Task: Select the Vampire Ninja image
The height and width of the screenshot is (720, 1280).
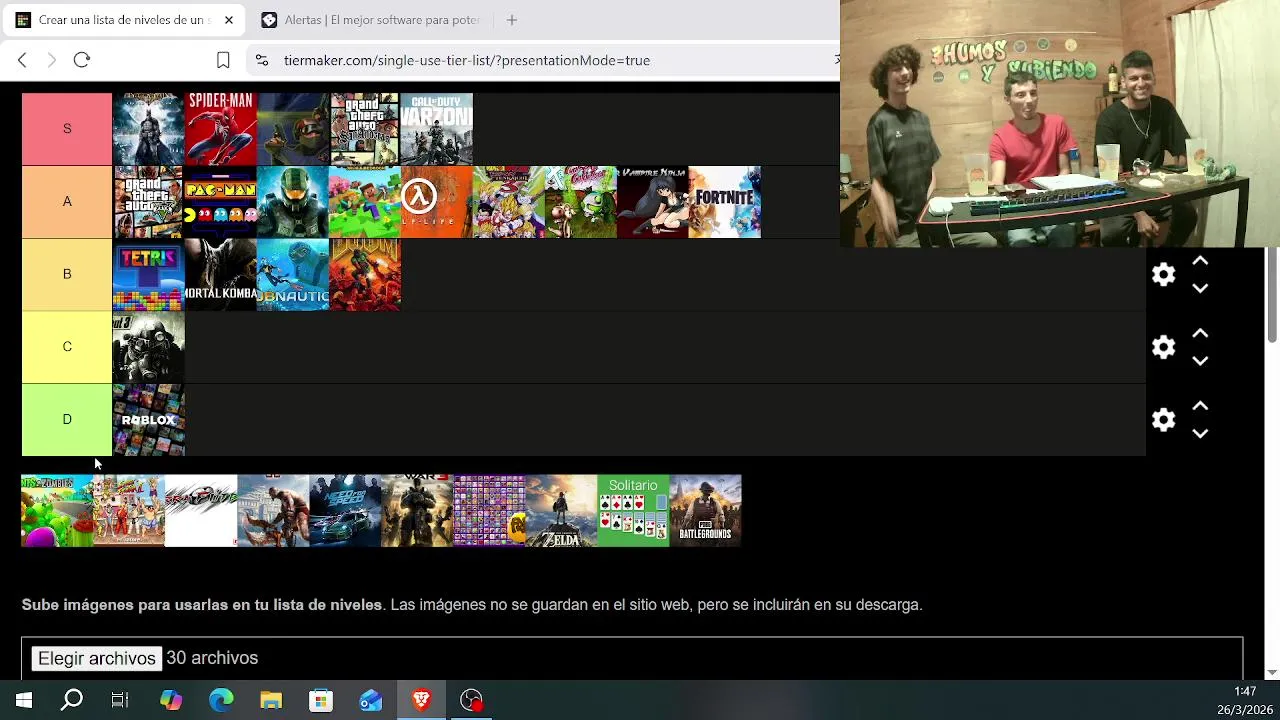Action: [653, 202]
